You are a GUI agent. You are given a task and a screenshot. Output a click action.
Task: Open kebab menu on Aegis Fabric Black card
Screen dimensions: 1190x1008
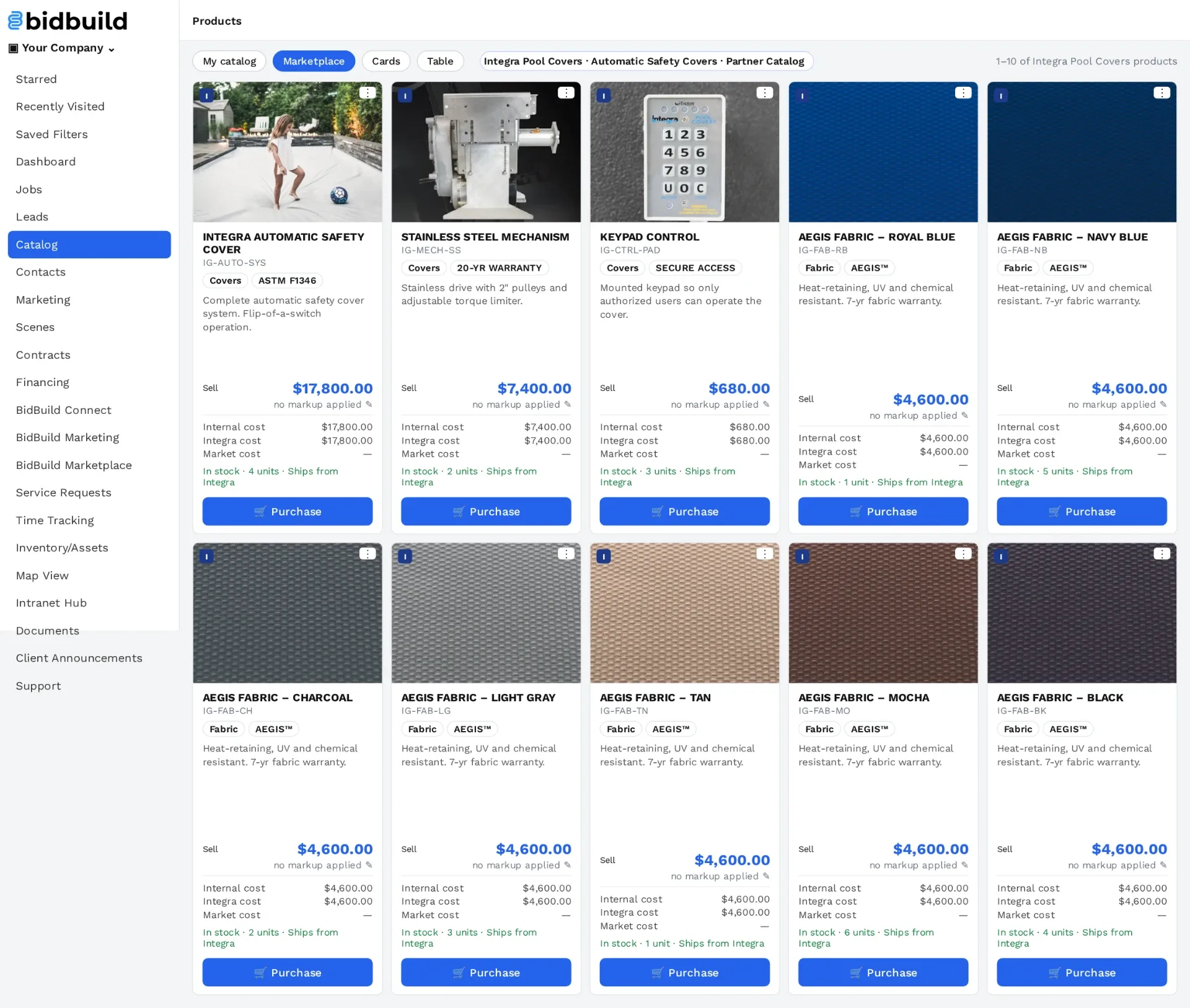pos(1161,553)
